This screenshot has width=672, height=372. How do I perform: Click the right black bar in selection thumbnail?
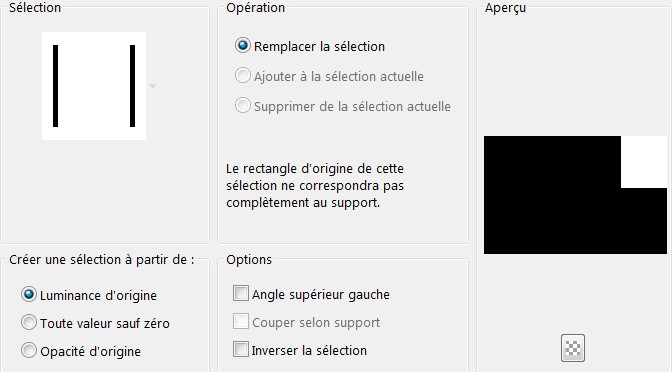coord(132,86)
